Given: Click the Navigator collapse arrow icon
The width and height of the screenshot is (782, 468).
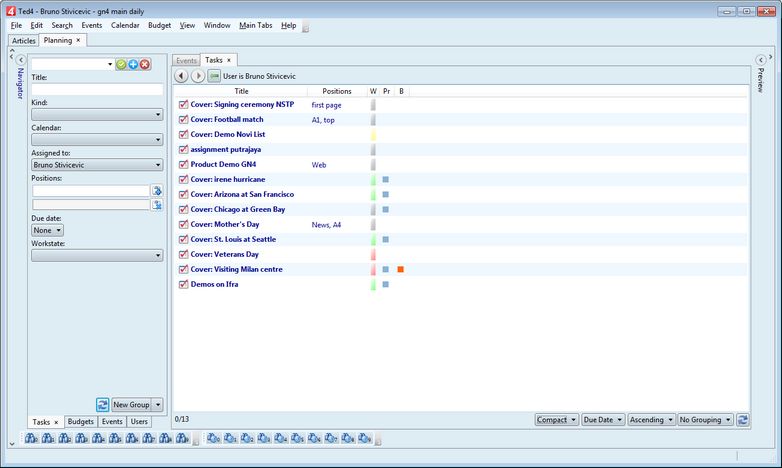Looking at the screenshot, I should [21, 60].
